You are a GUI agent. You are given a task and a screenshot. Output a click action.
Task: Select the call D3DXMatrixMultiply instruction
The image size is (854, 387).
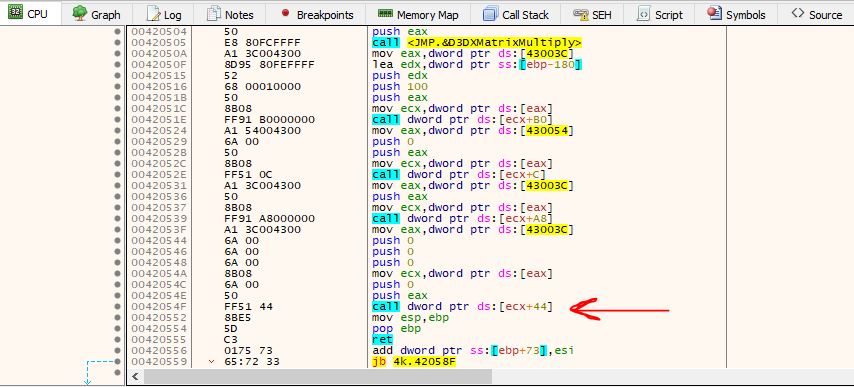[x=477, y=42]
